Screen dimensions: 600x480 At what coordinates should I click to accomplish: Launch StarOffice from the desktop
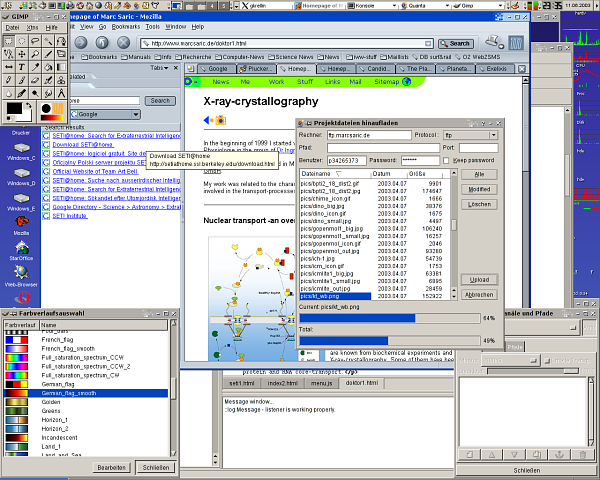coord(20,254)
